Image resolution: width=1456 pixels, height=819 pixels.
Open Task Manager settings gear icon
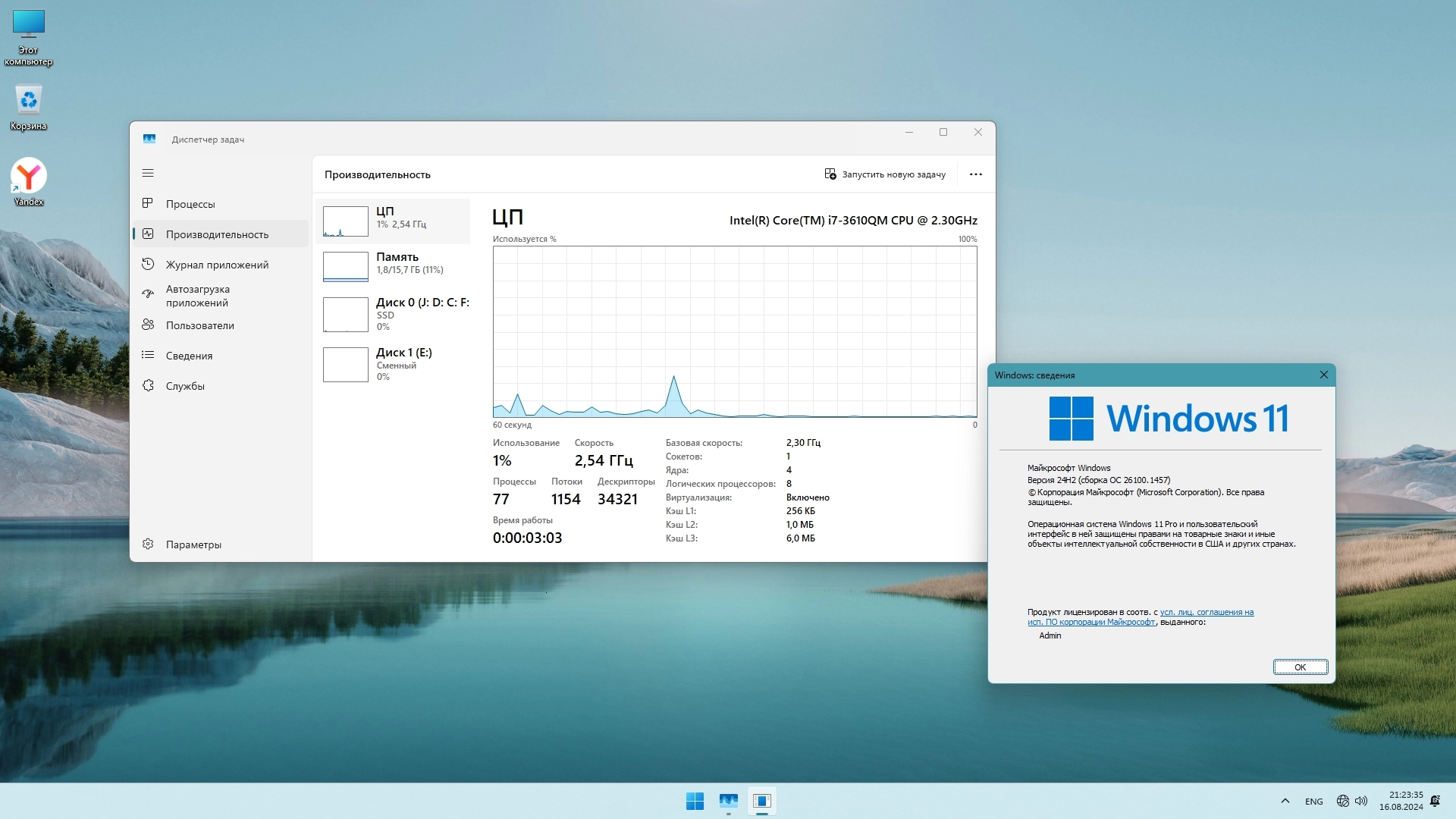148,544
